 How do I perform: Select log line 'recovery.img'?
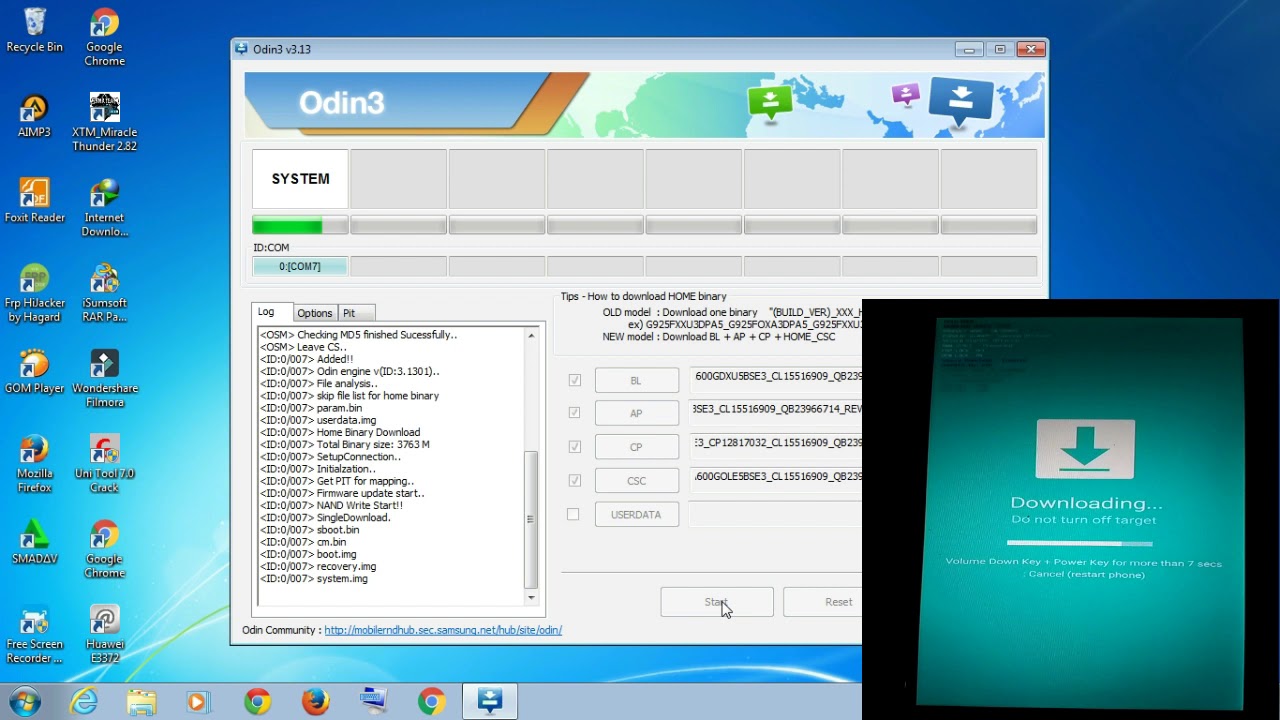(x=318, y=567)
